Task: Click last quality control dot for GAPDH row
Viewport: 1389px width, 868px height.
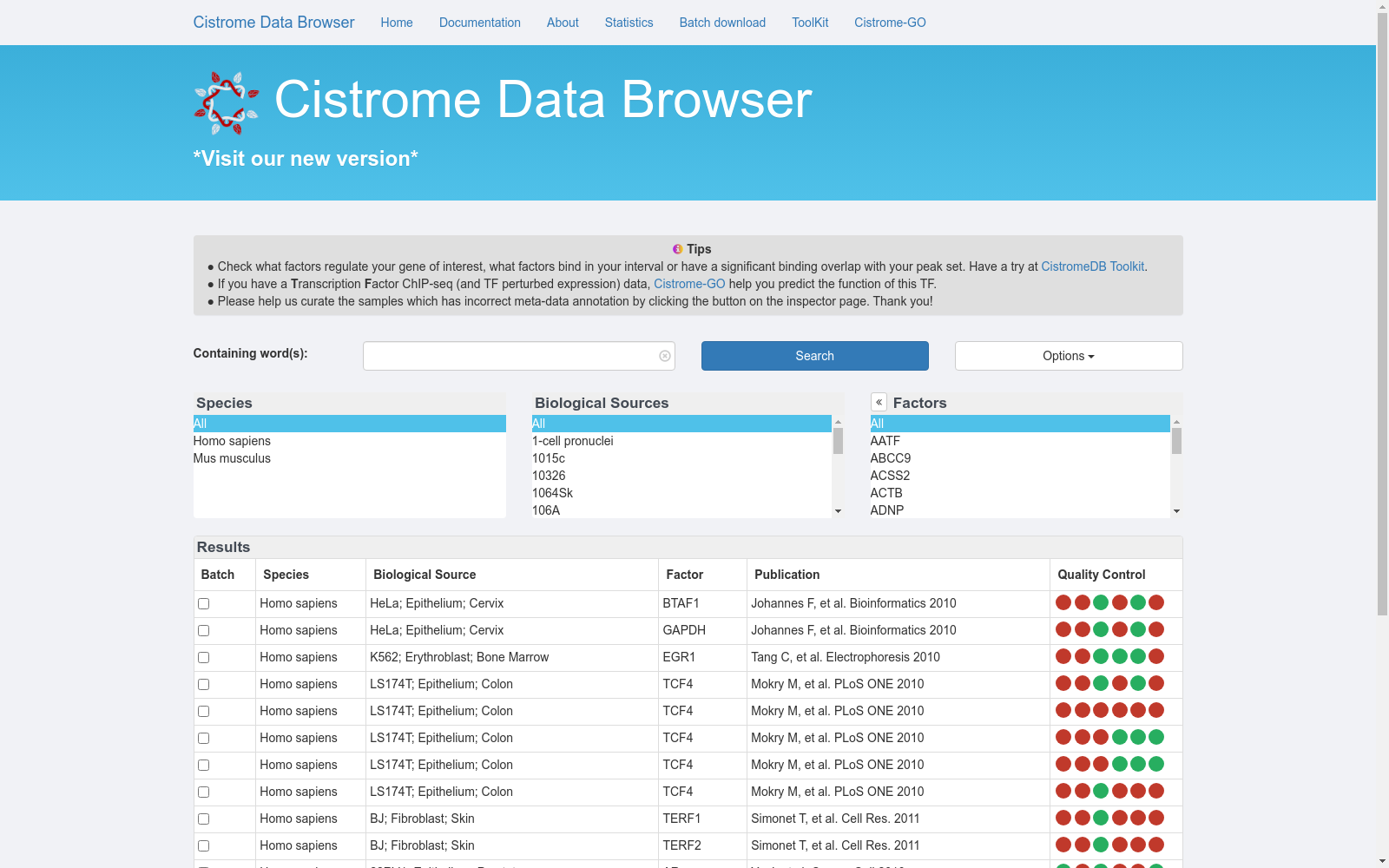Action: tap(1156, 630)
